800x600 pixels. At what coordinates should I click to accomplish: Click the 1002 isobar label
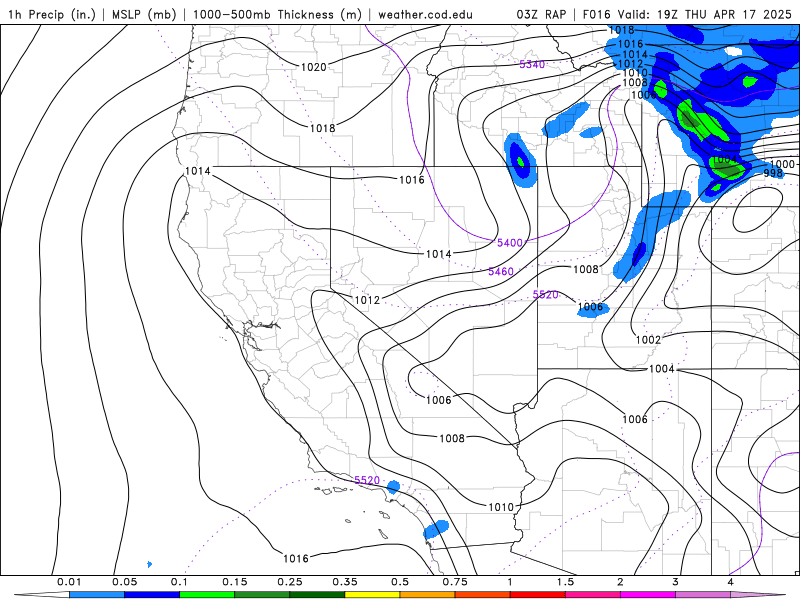[x=648, y=340]
